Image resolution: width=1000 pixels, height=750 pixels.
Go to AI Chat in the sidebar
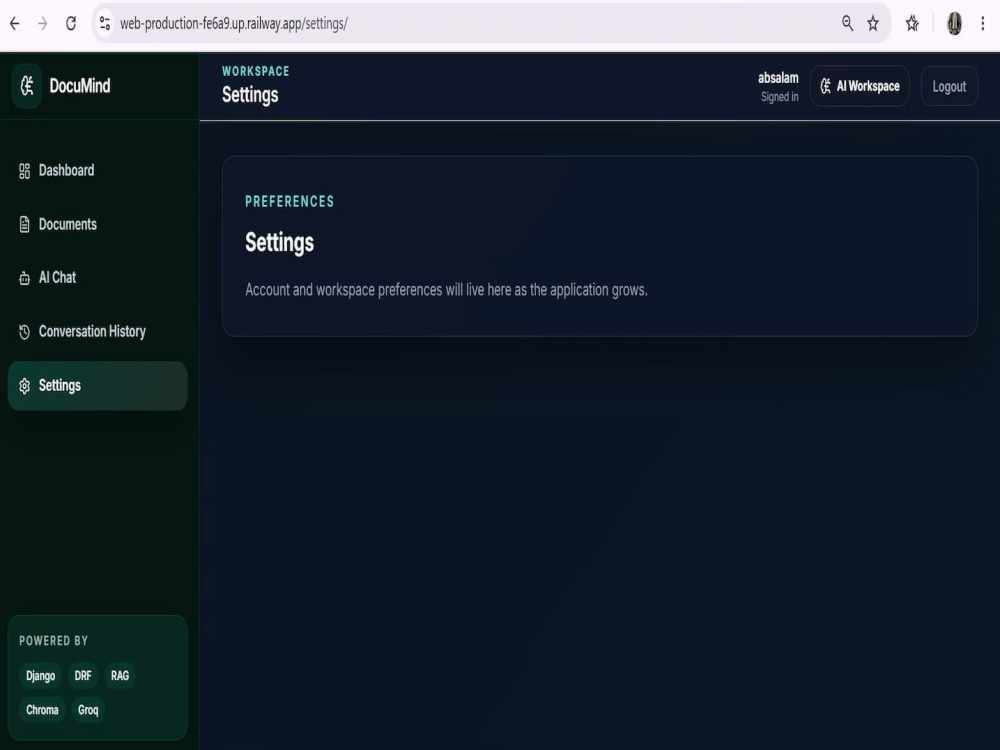point(98,277)
